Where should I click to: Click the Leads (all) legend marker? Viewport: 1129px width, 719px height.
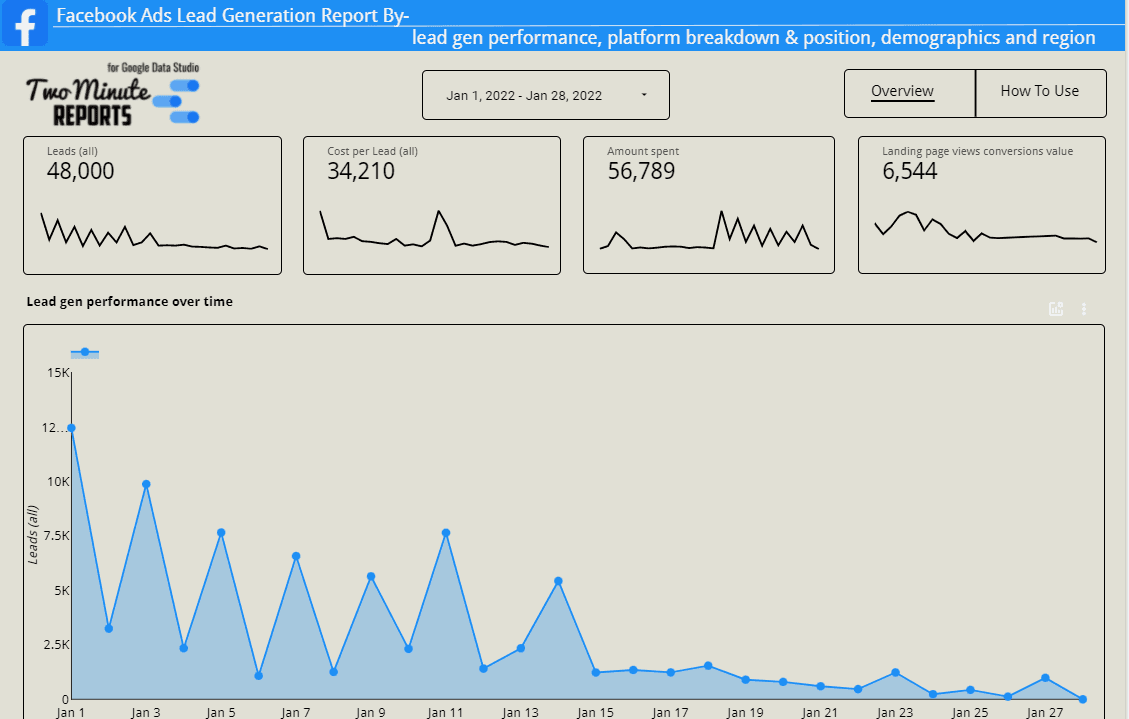(85, 353)
